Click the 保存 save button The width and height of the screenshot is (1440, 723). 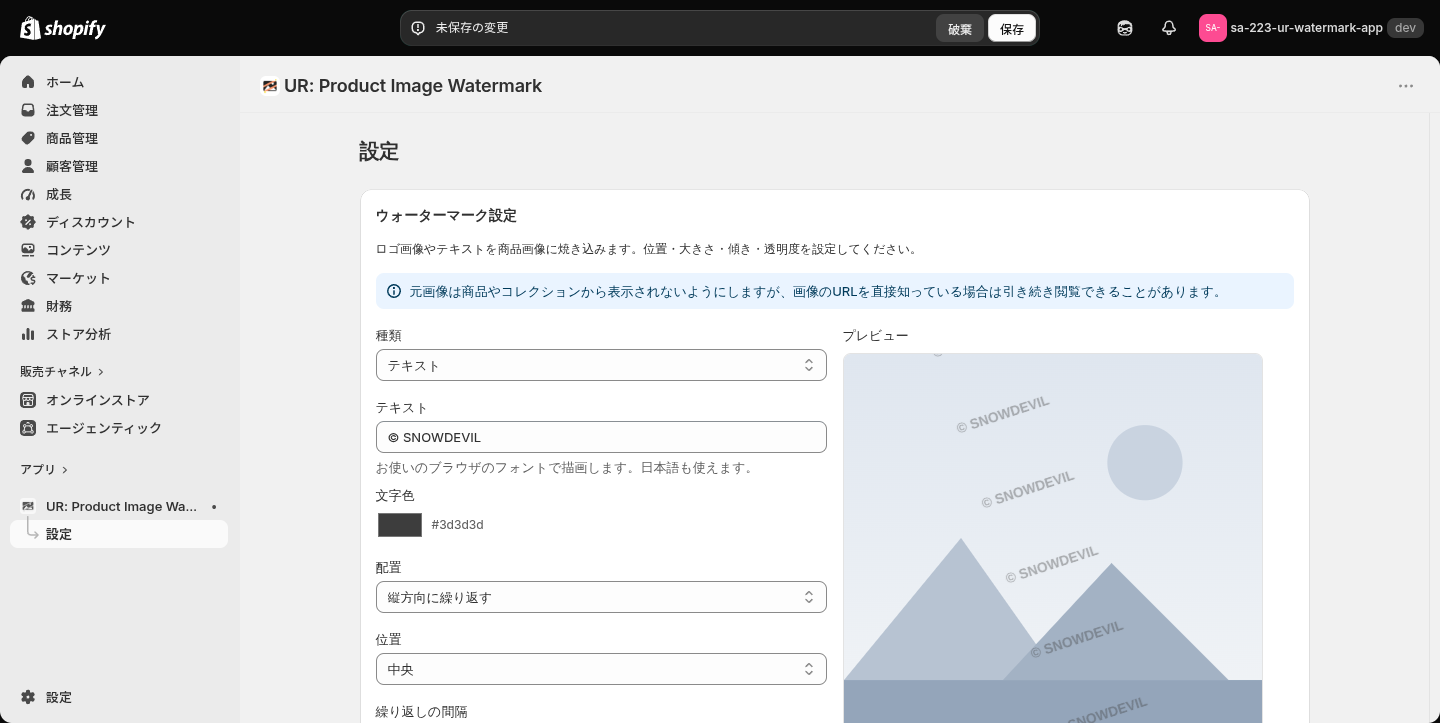pos(1012,28)
